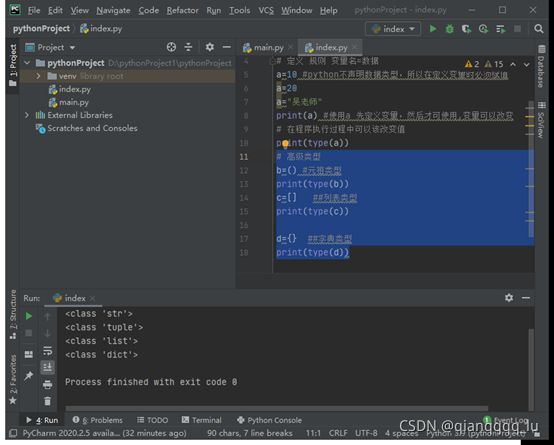Rerun index in the Run panel
Image resolution: width=554 pixels, height=445 pixels.
click(29, 316)
